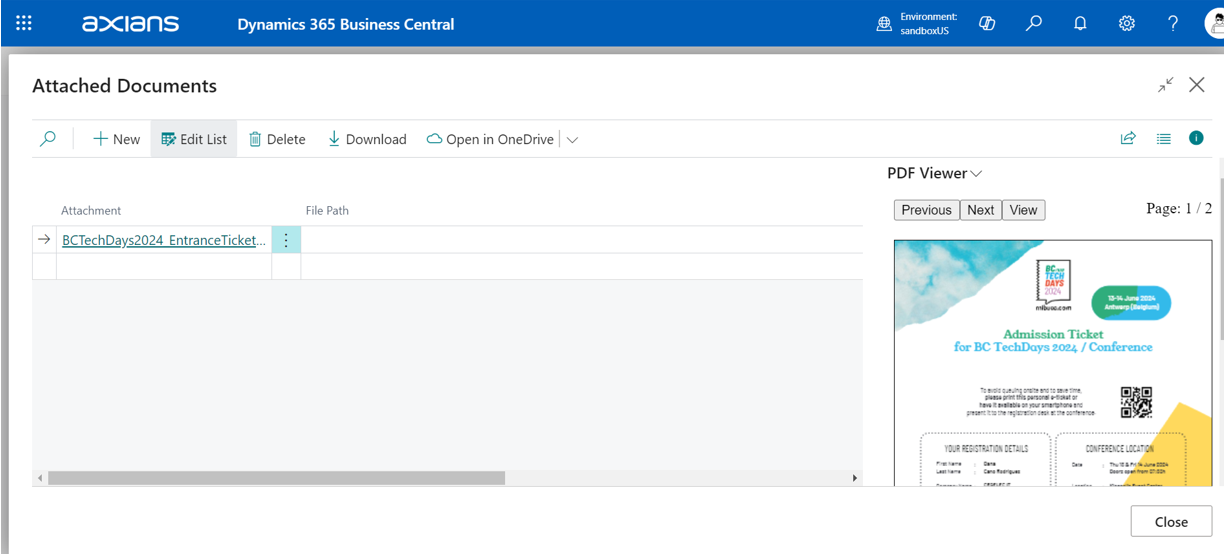Click New in the action bar
Image resolution: width=1225 pixels, height=555 pixels.
point(116,139)
